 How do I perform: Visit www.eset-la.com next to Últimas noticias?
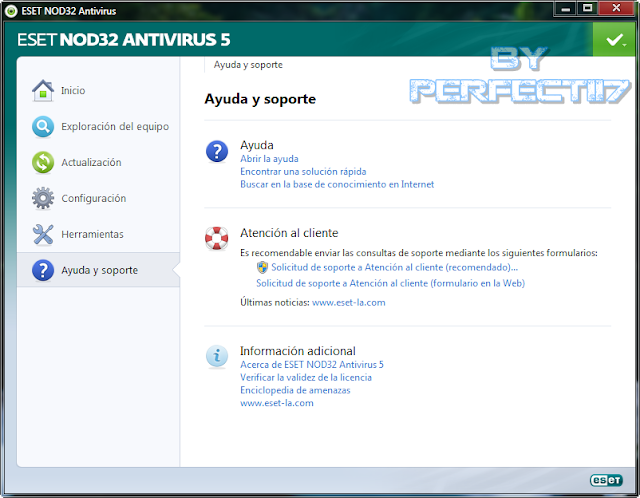click(x=349, y=302)
